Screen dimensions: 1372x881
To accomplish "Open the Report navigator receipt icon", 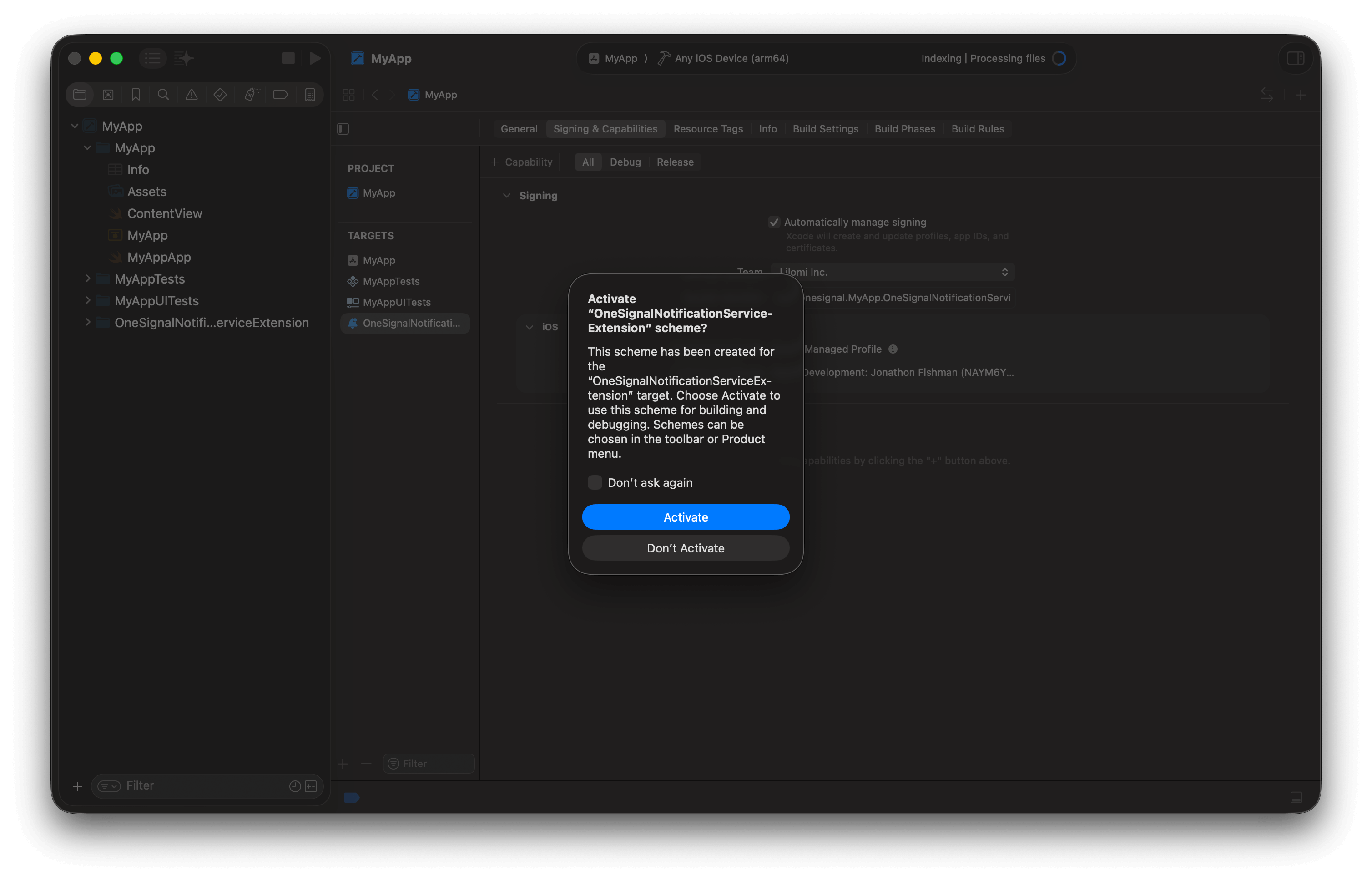I will click(309, 94).
